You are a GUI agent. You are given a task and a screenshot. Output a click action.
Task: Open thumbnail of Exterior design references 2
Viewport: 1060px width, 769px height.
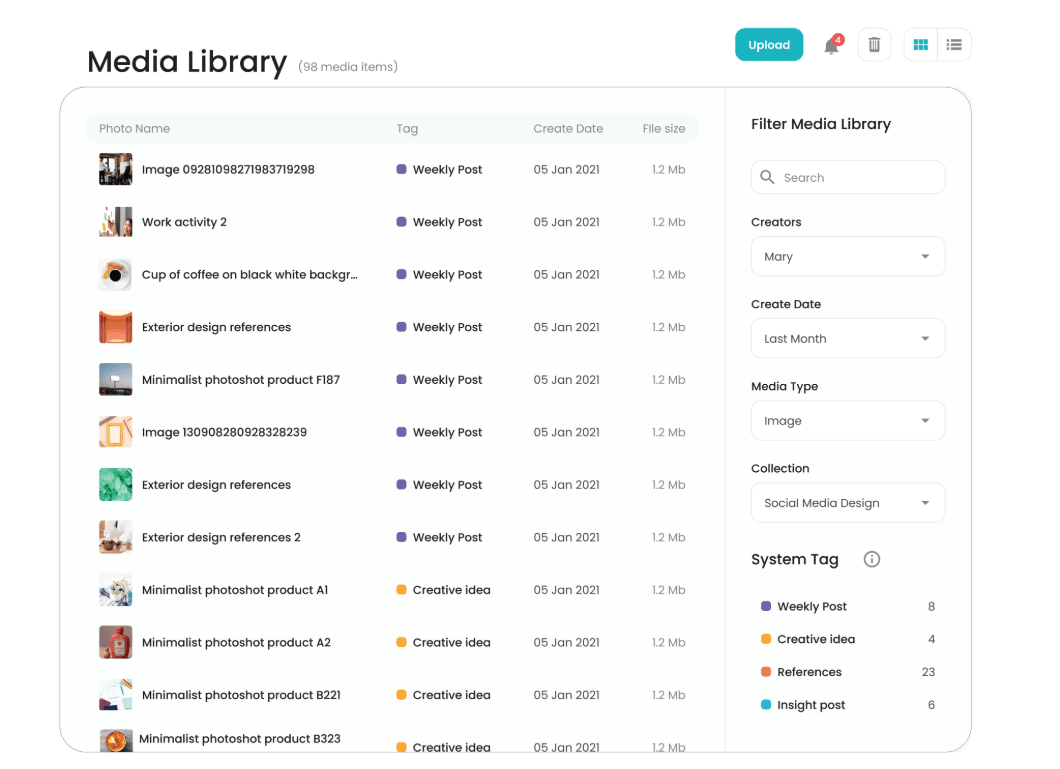(x=116, y=537)
